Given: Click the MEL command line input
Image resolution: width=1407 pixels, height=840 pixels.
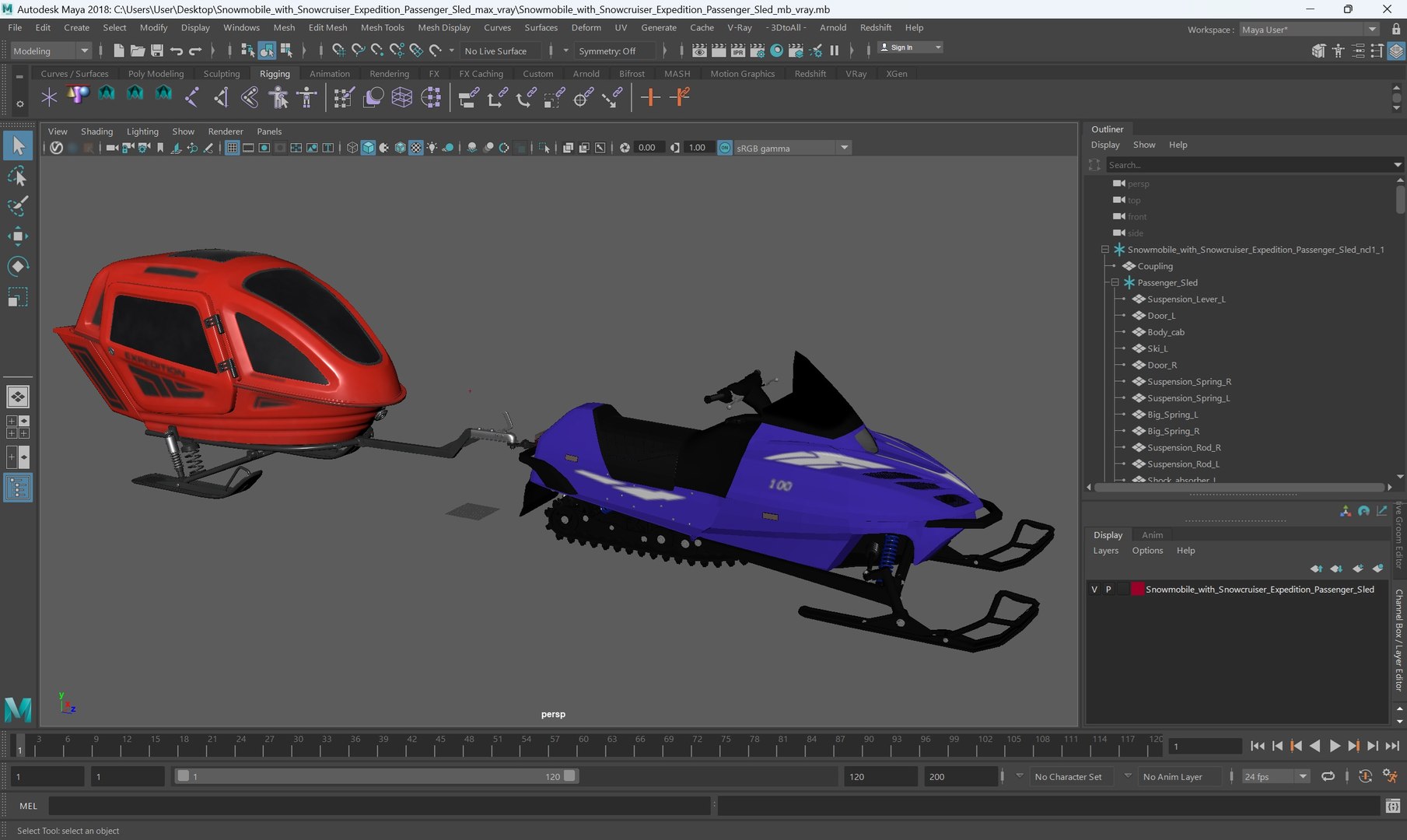Looking at the screenshot, I should [x=380, y=806].
